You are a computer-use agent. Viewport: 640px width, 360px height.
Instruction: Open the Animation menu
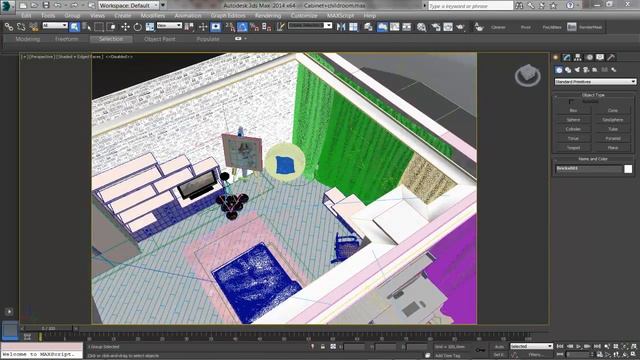pos(188,16)
